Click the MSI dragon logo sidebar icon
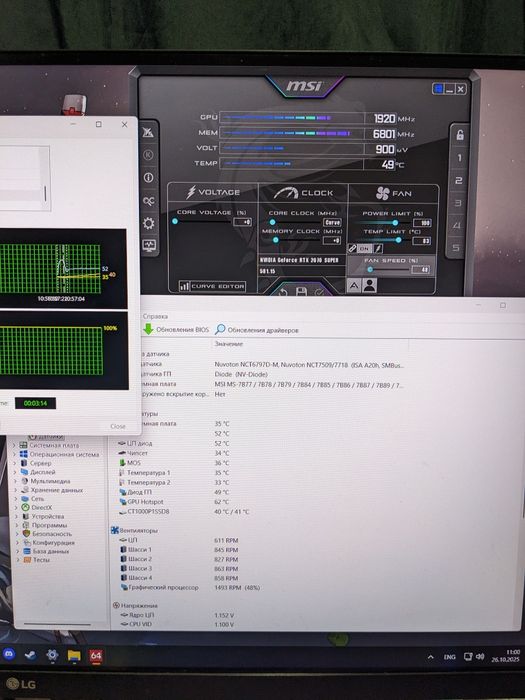 148,132
